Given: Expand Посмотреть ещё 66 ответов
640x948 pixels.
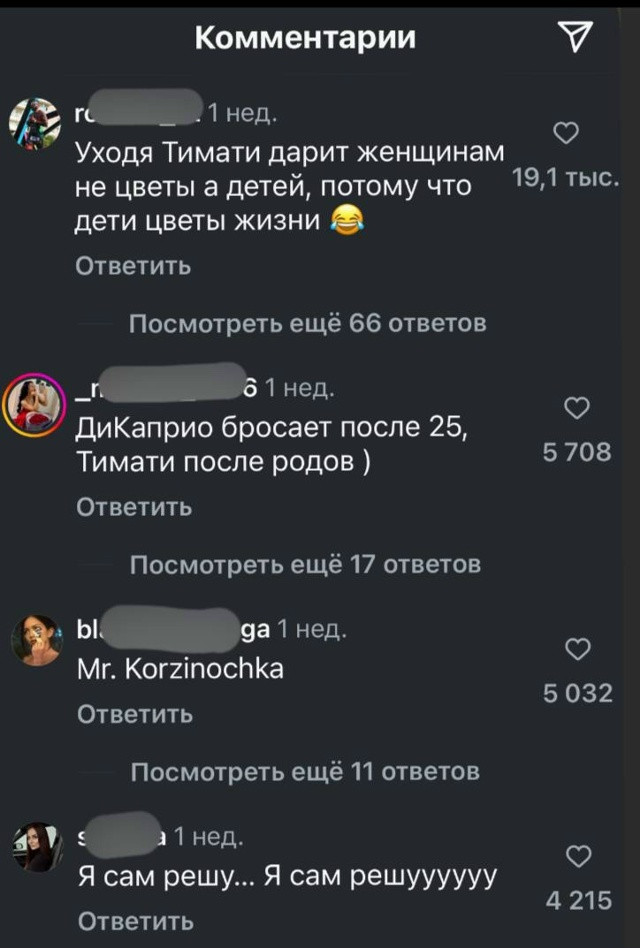Looking at the screenshot, I should [308, 323].
